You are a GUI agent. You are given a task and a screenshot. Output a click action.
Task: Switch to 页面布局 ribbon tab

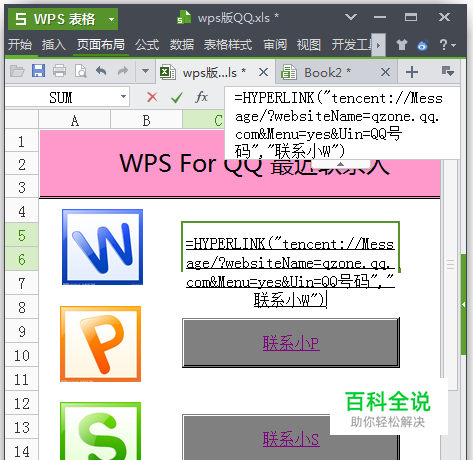101,45
